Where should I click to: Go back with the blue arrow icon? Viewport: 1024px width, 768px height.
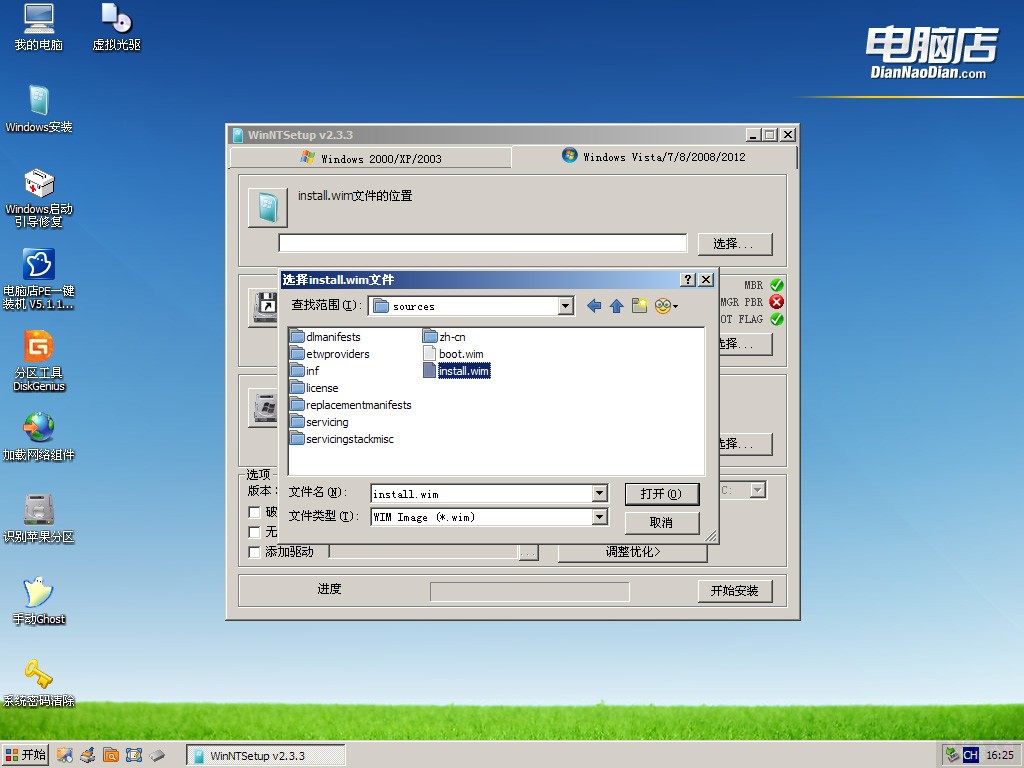[x=594, y=306]
